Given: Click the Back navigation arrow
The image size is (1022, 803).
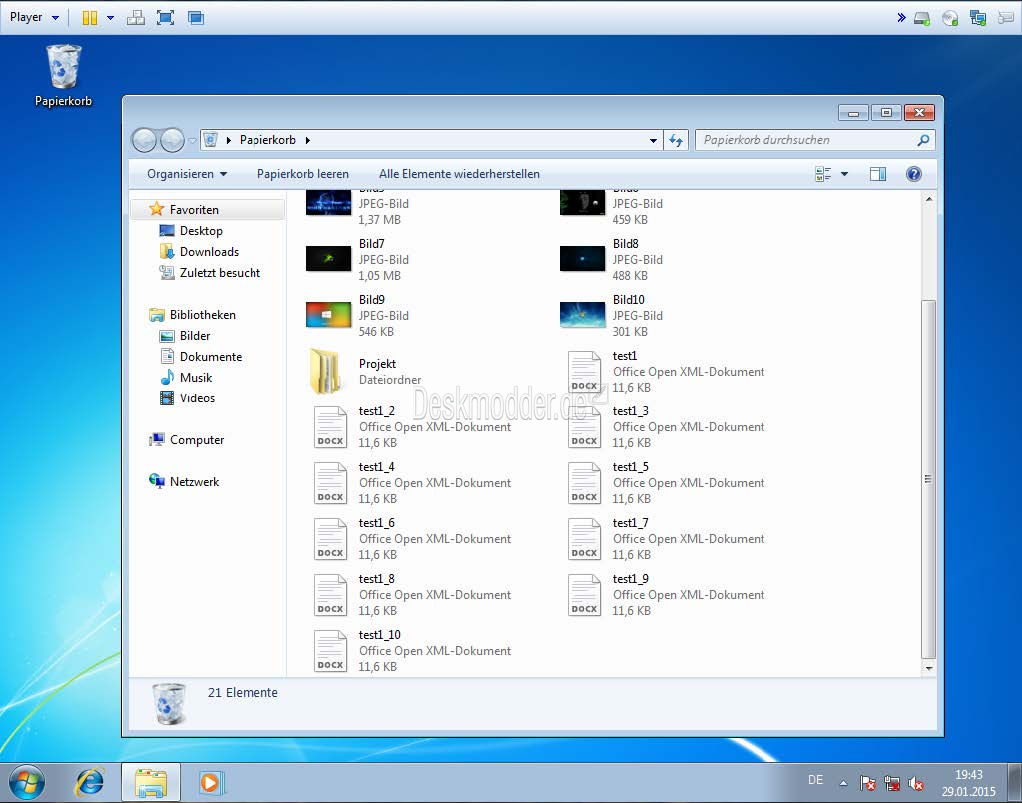Looking at the screenshot, I should coord(144,140).
